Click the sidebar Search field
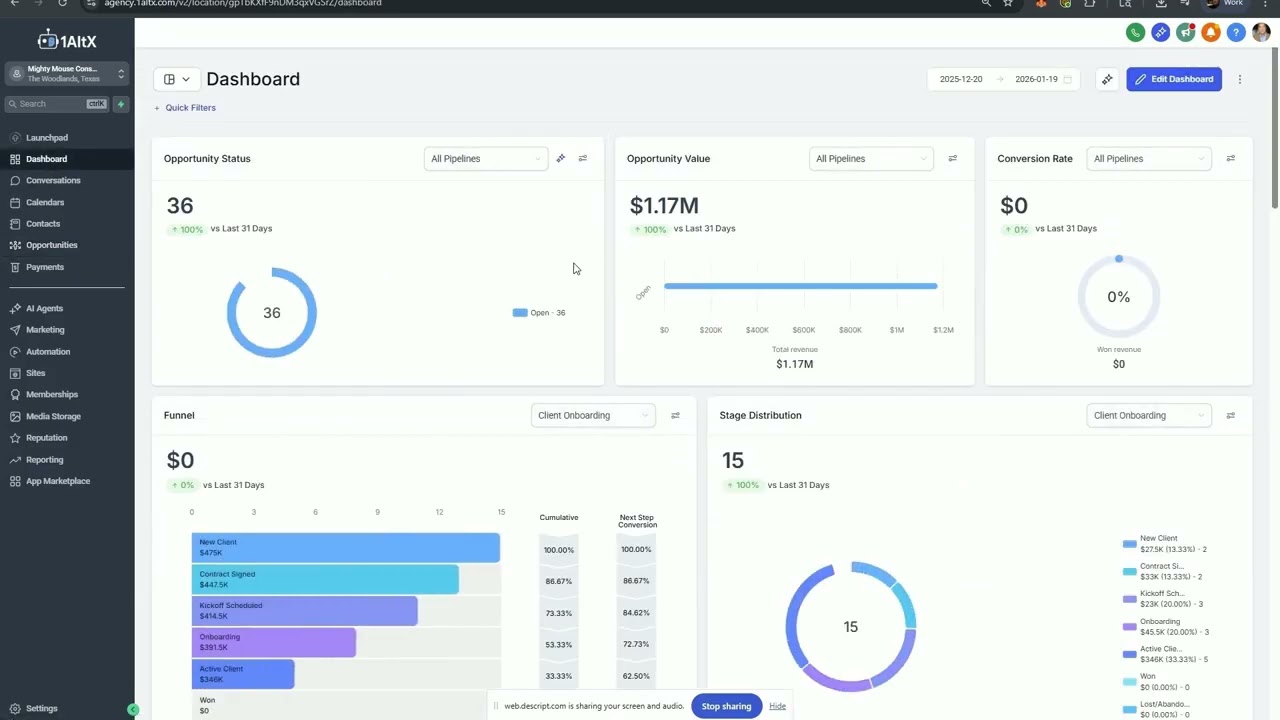The image size is (1280, 720). click(58, 104)
